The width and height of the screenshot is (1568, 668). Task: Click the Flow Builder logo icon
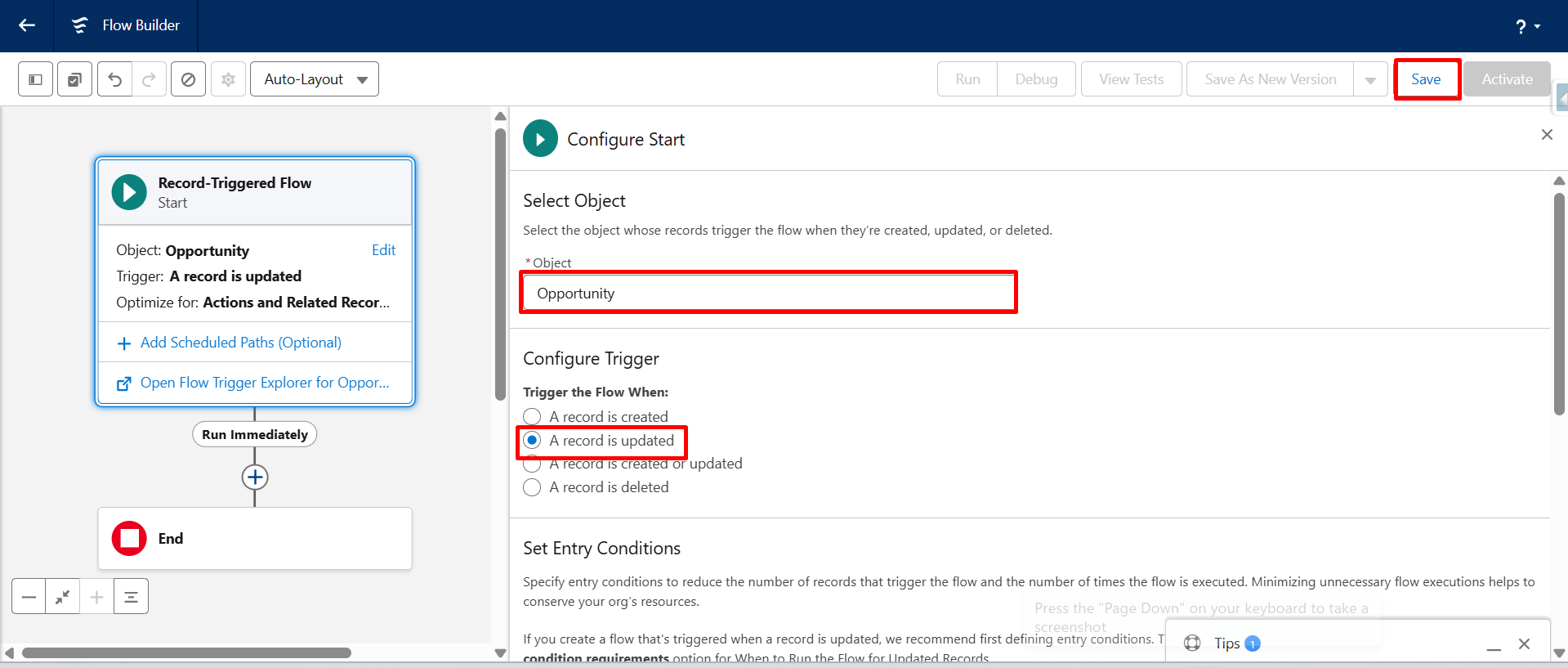[79, 25]
